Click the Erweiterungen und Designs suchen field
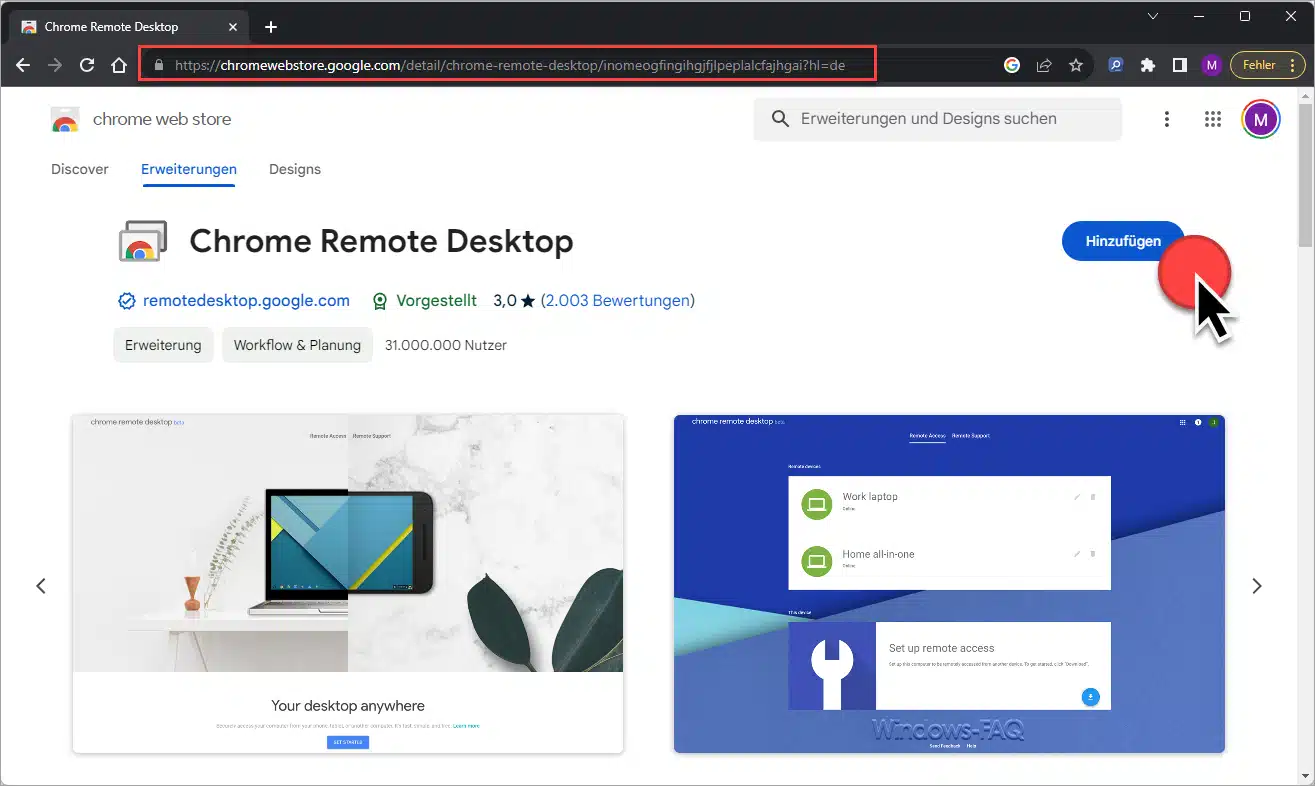 click(x=938, y=119)
